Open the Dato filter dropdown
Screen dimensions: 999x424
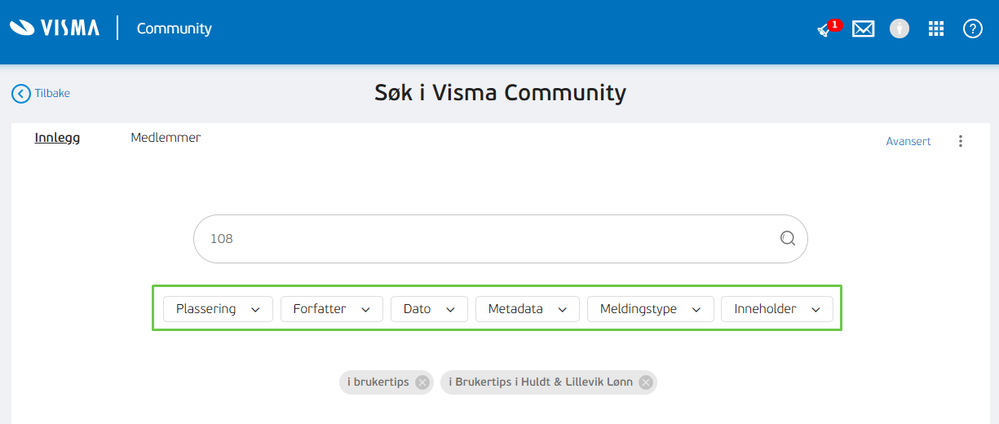(x=429, y=309)
